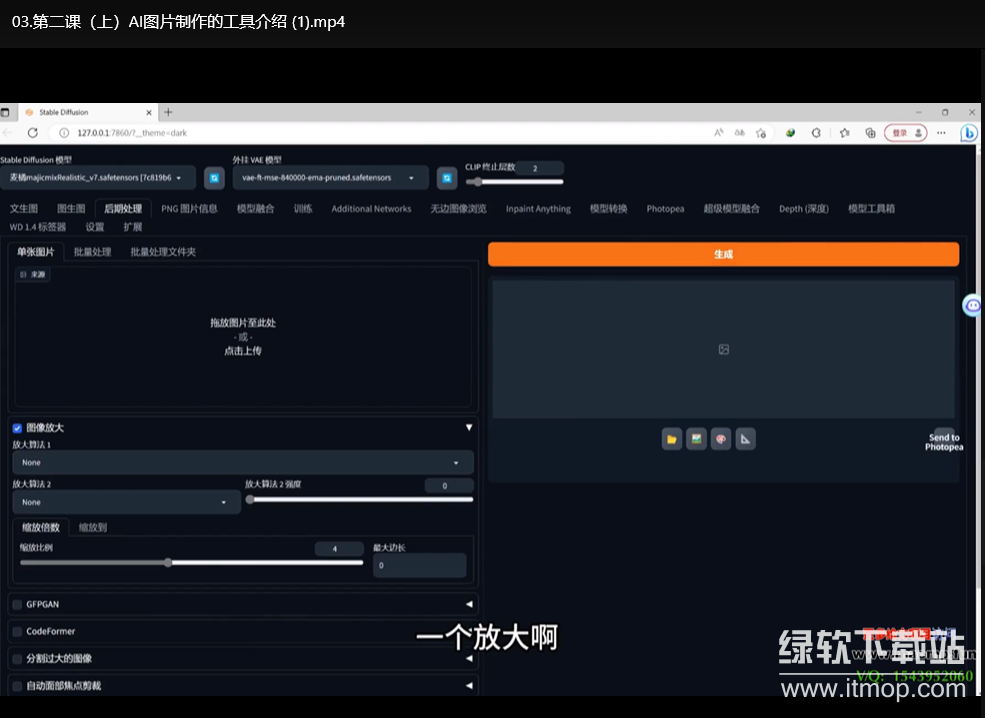Adjust the 放大算法 2 强度 slider

click(x=359, y=500)
